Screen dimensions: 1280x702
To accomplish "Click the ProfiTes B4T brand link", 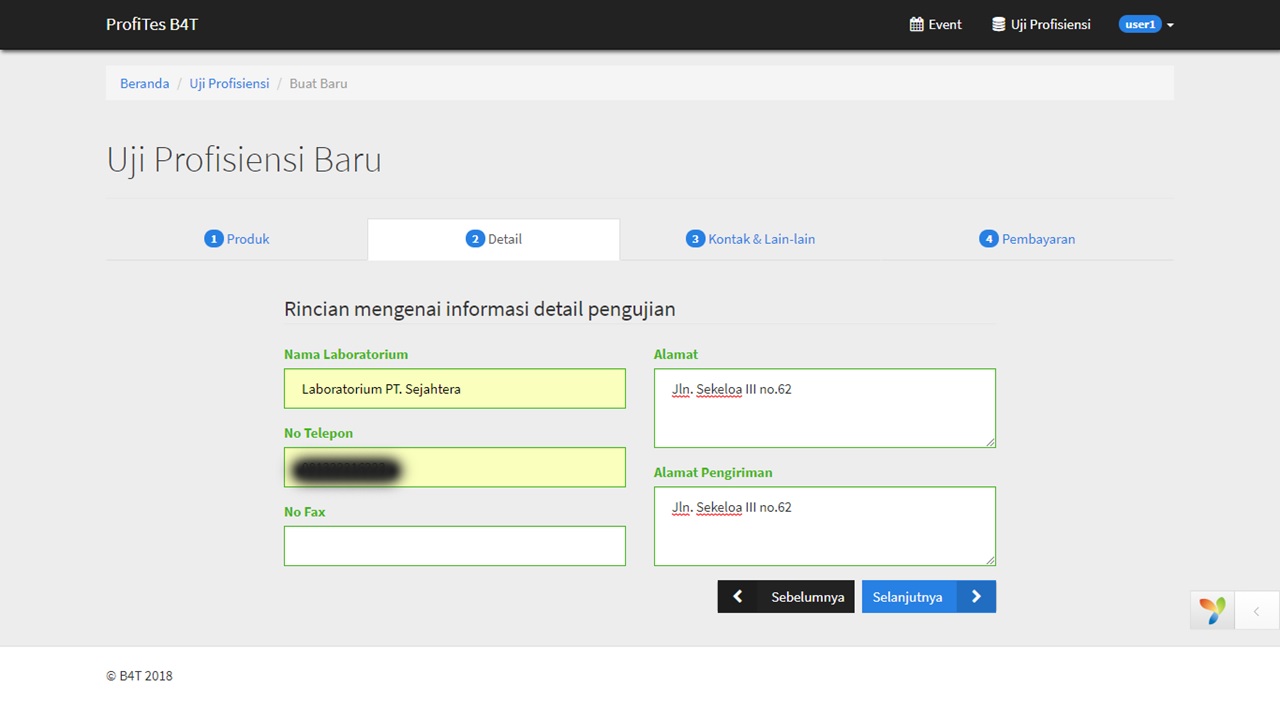I will (x=152, y=24).
